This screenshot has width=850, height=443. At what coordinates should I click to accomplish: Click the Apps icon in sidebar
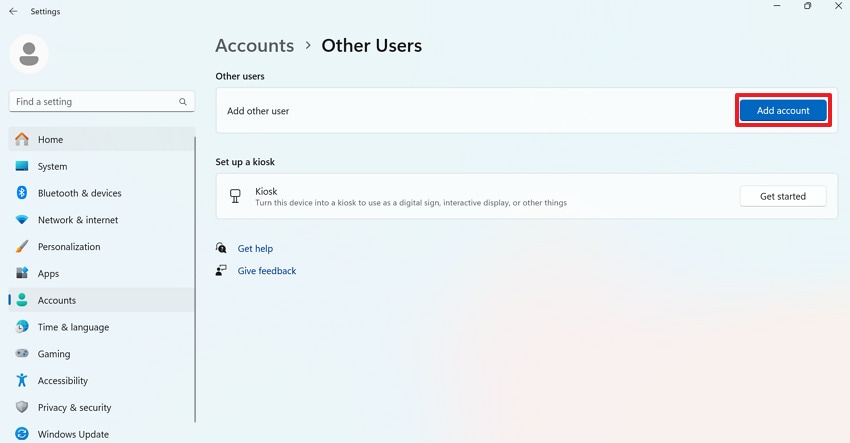pyautogui.click(x=22, y=273)
